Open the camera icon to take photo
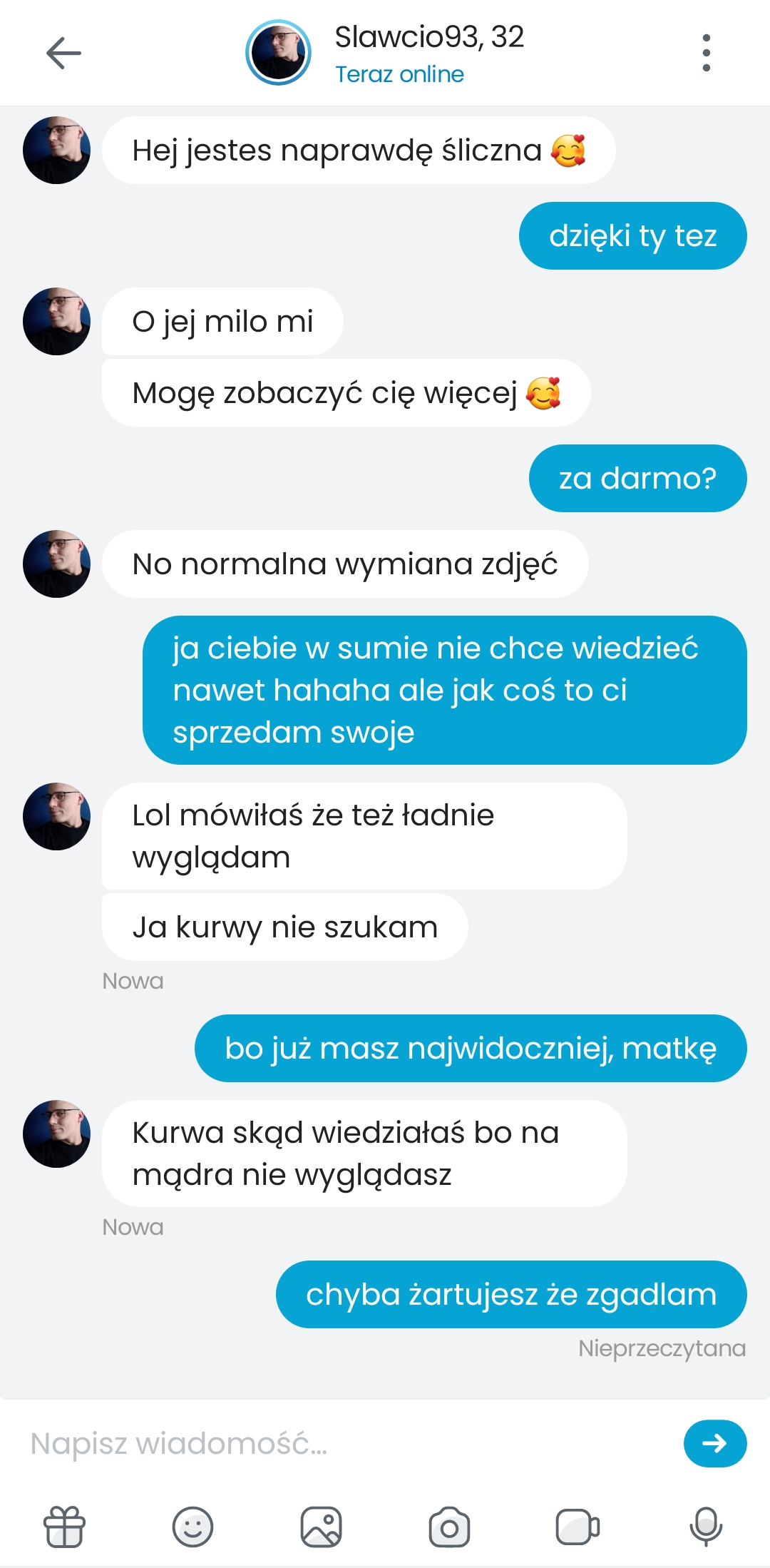This screenshot has height=1568, width=770. pos(449,1527)
